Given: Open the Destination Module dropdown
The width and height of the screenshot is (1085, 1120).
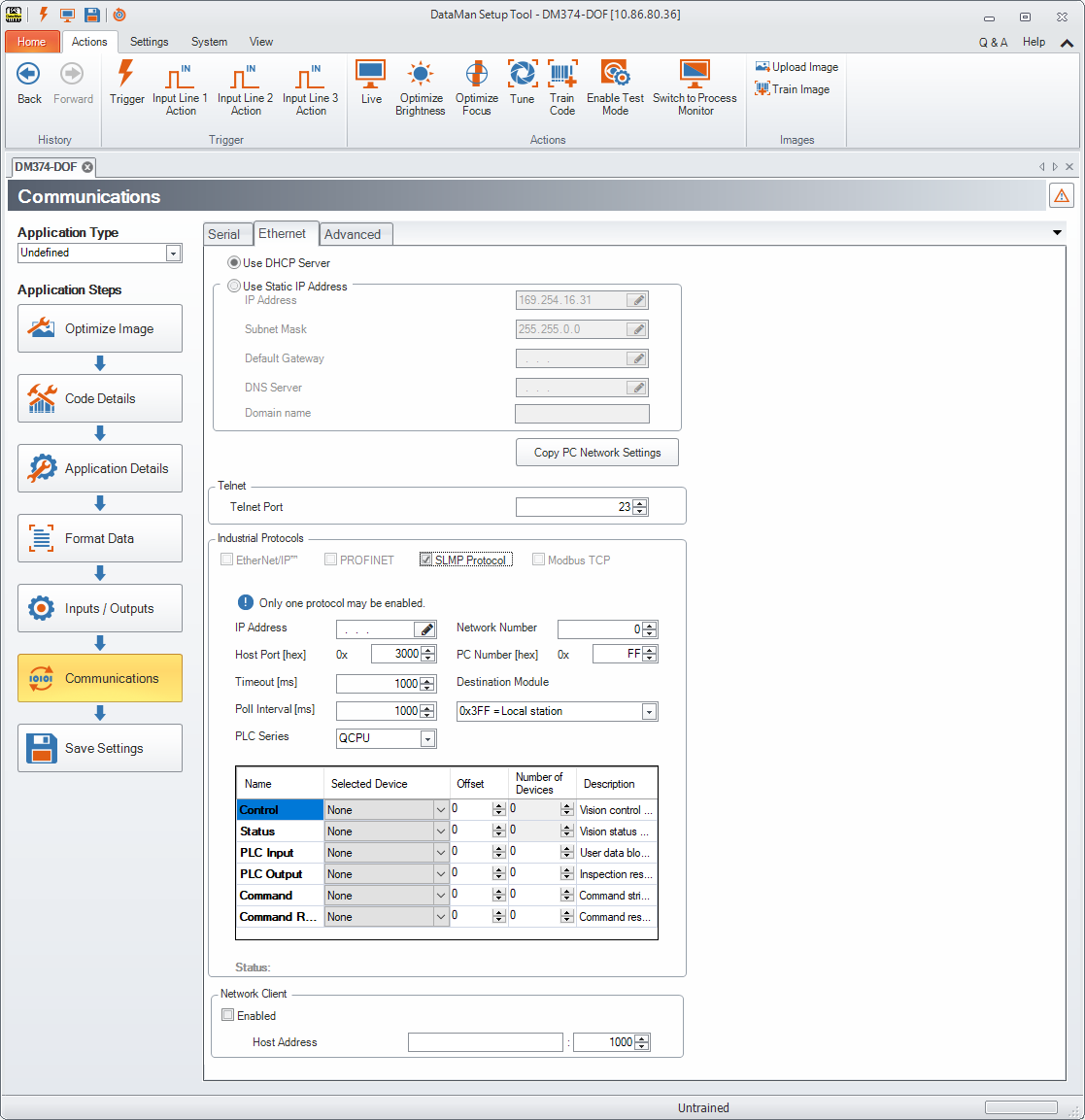Looking at the screenshot, I should click(x=649, y=712).
